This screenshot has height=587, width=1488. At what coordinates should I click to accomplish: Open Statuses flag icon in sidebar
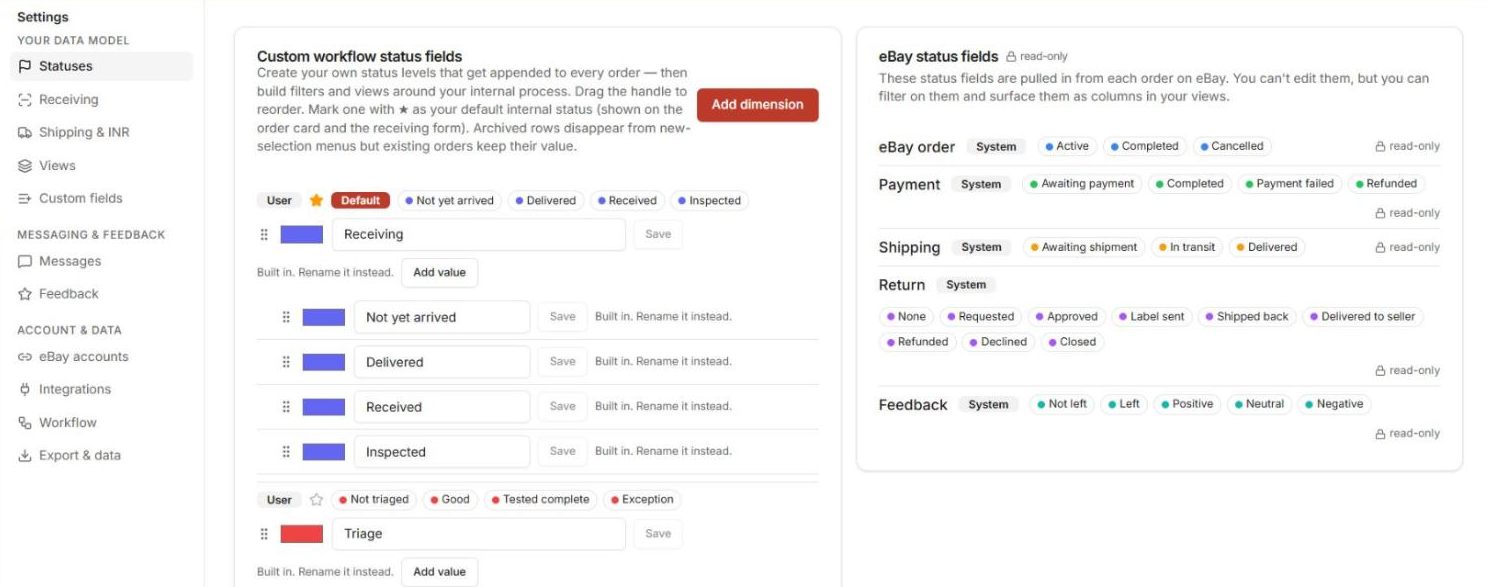[x=25, y=66]
